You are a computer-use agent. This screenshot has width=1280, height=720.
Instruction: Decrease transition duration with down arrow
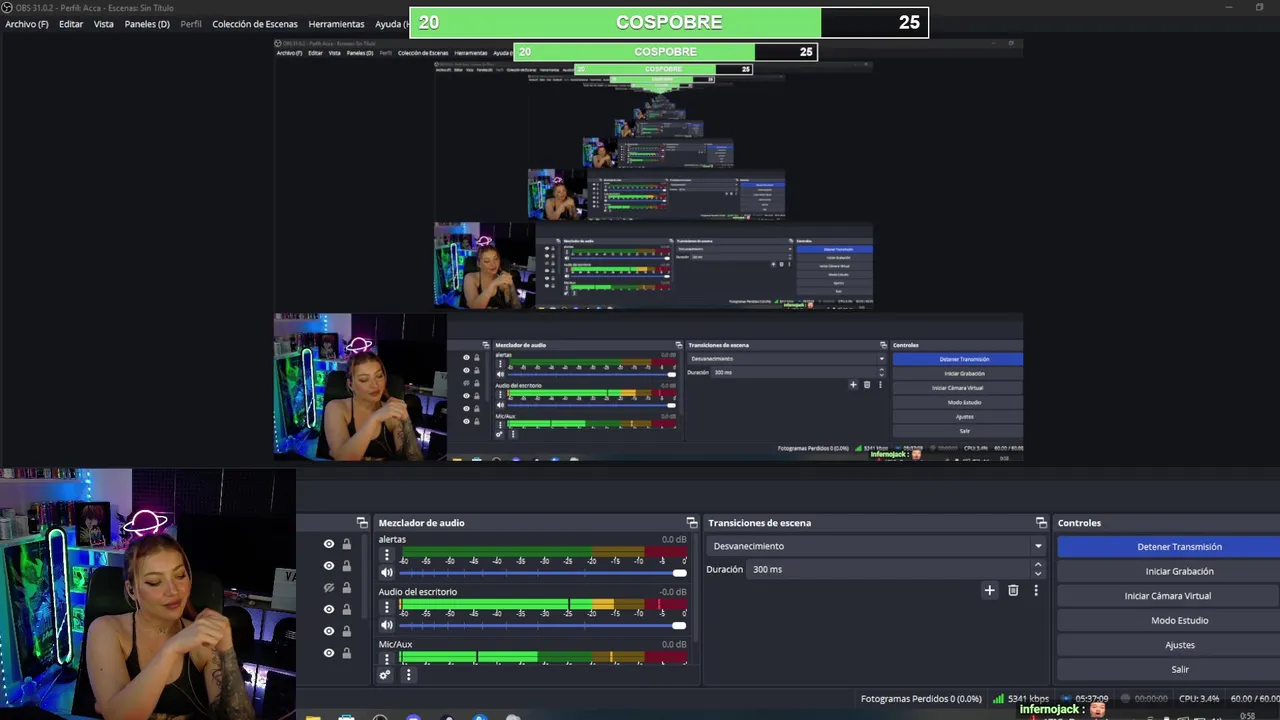[x=1038, y=574]
